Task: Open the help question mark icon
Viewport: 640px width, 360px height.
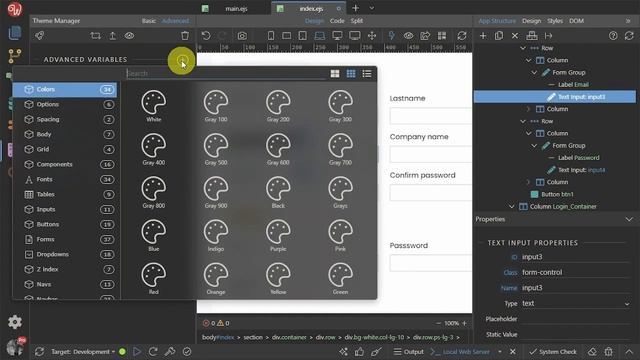Action: [x=613, y=36]
